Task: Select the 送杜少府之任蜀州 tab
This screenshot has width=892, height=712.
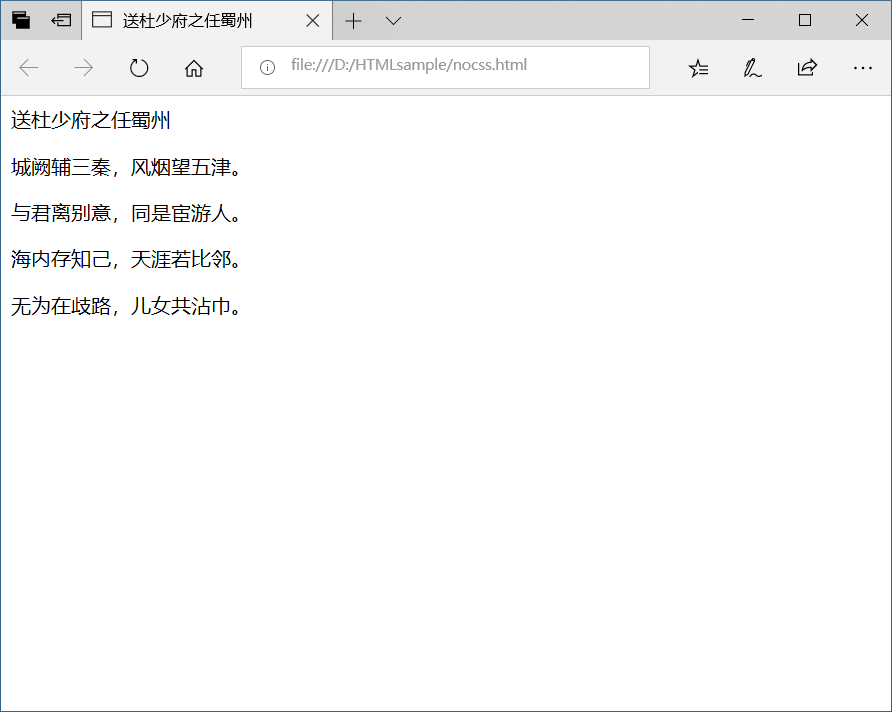Action: tap(190, 21)
